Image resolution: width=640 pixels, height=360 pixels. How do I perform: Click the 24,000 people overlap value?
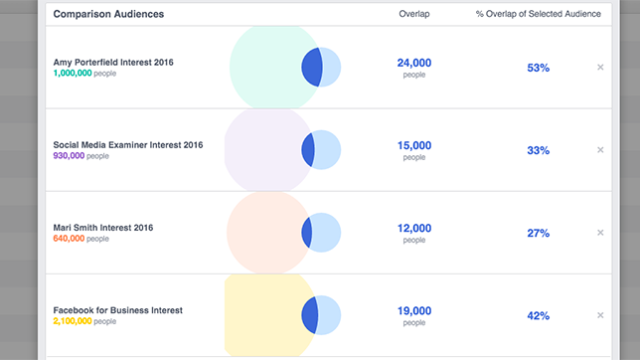pyautogui.click(x=414, y=68)
